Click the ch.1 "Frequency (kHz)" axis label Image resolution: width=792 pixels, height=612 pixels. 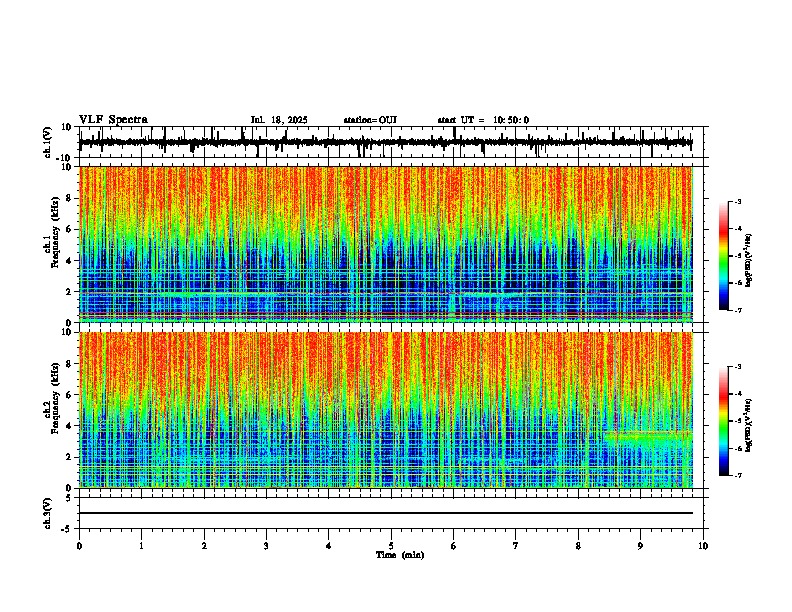(55, 232)
